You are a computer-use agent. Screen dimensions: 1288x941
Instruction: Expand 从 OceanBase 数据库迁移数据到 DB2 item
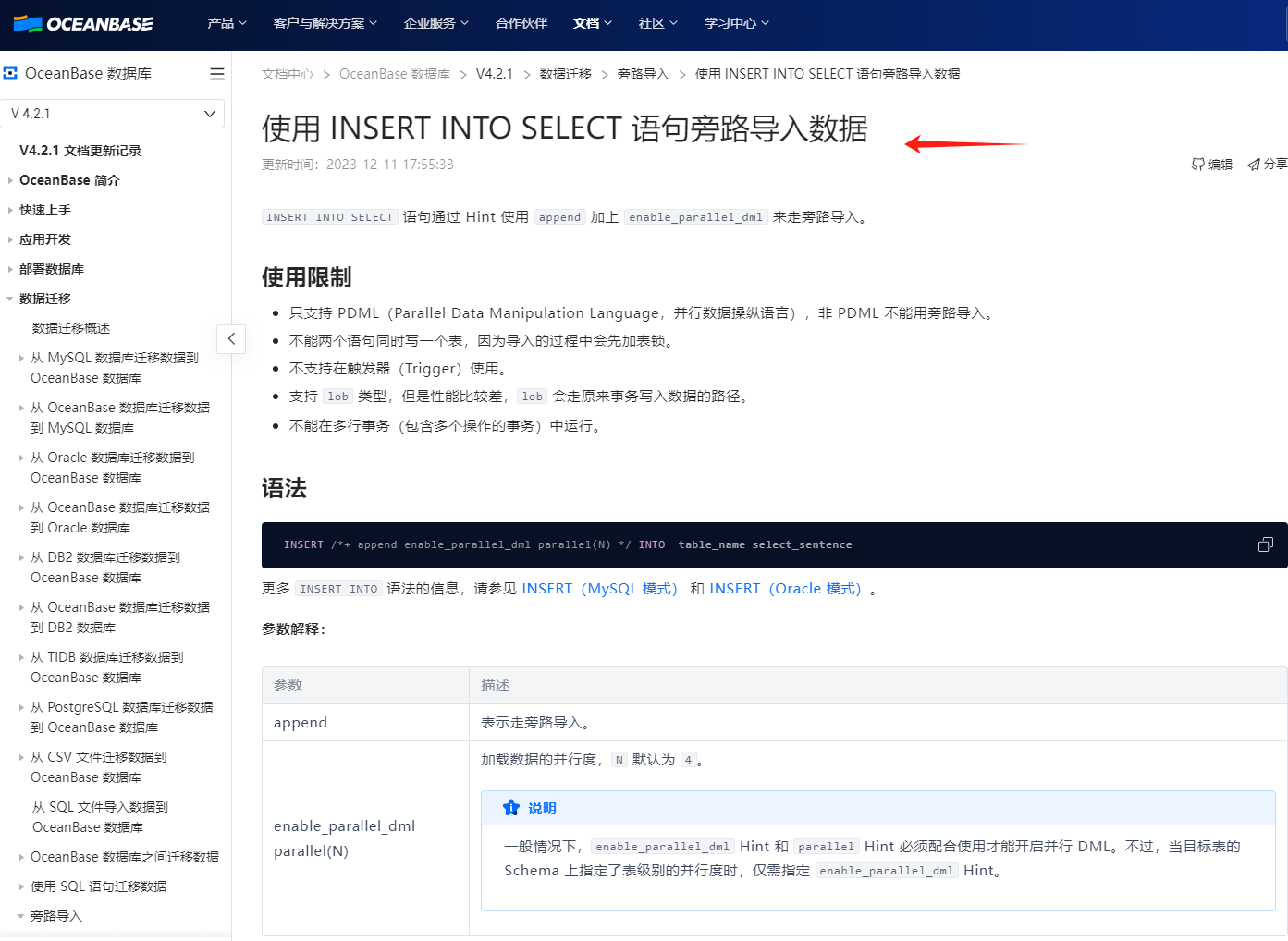click(21, 607)
